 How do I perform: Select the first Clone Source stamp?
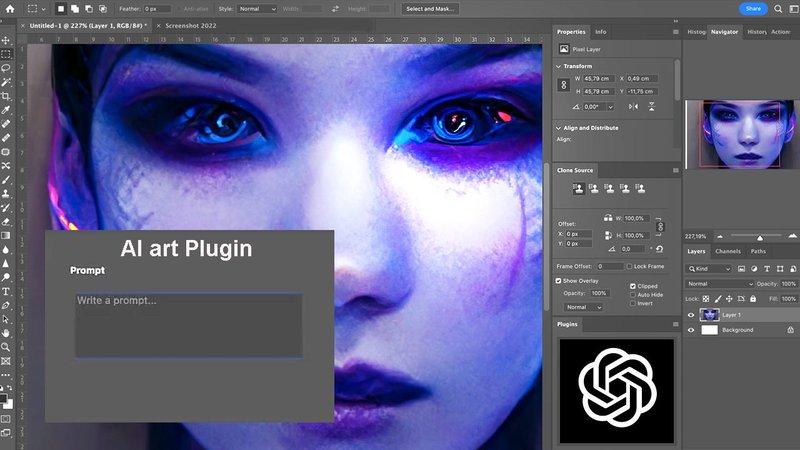578,188
